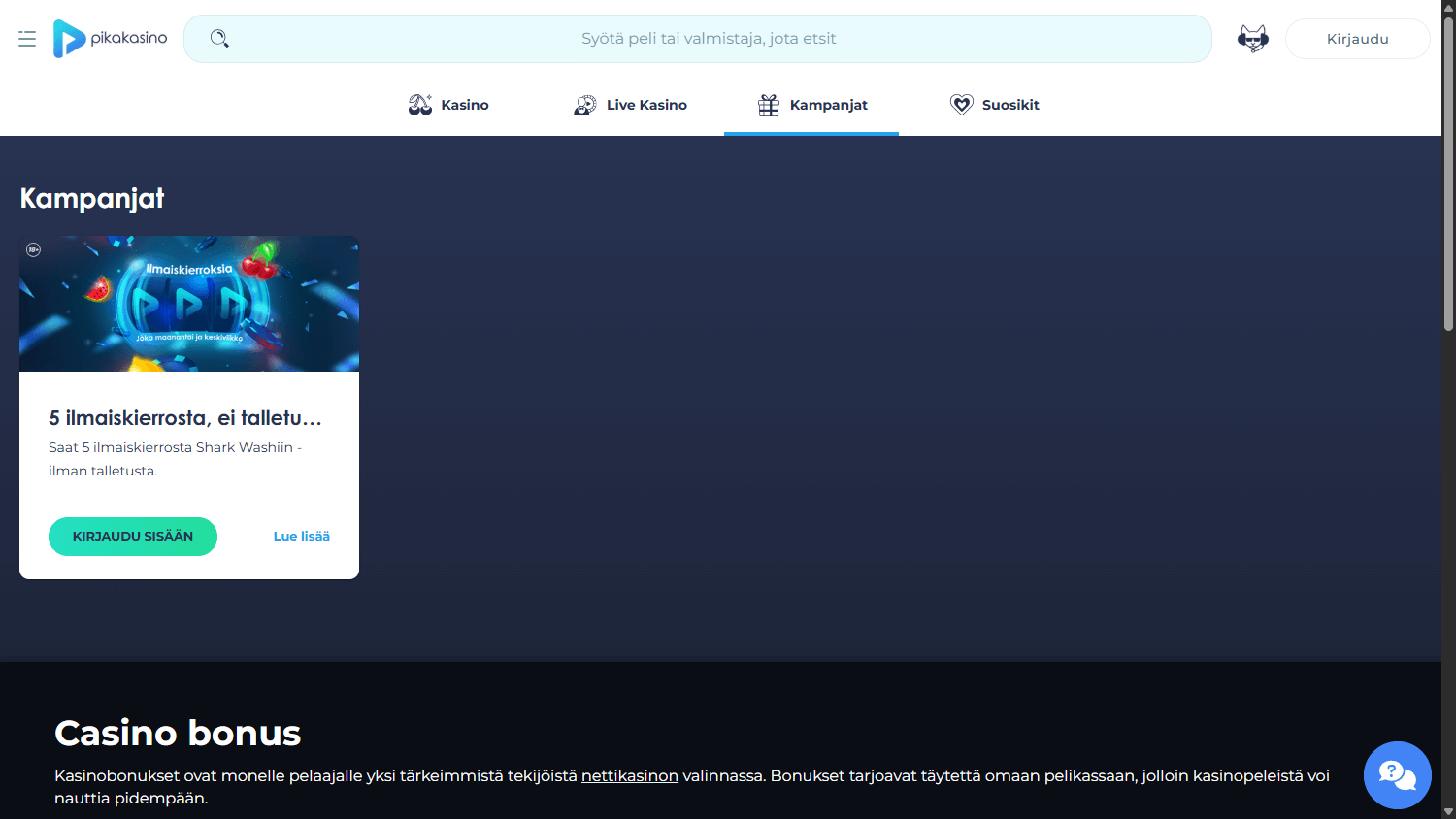Click the cat mascot support icon

pyautogui.click(x=1252, y=39)
